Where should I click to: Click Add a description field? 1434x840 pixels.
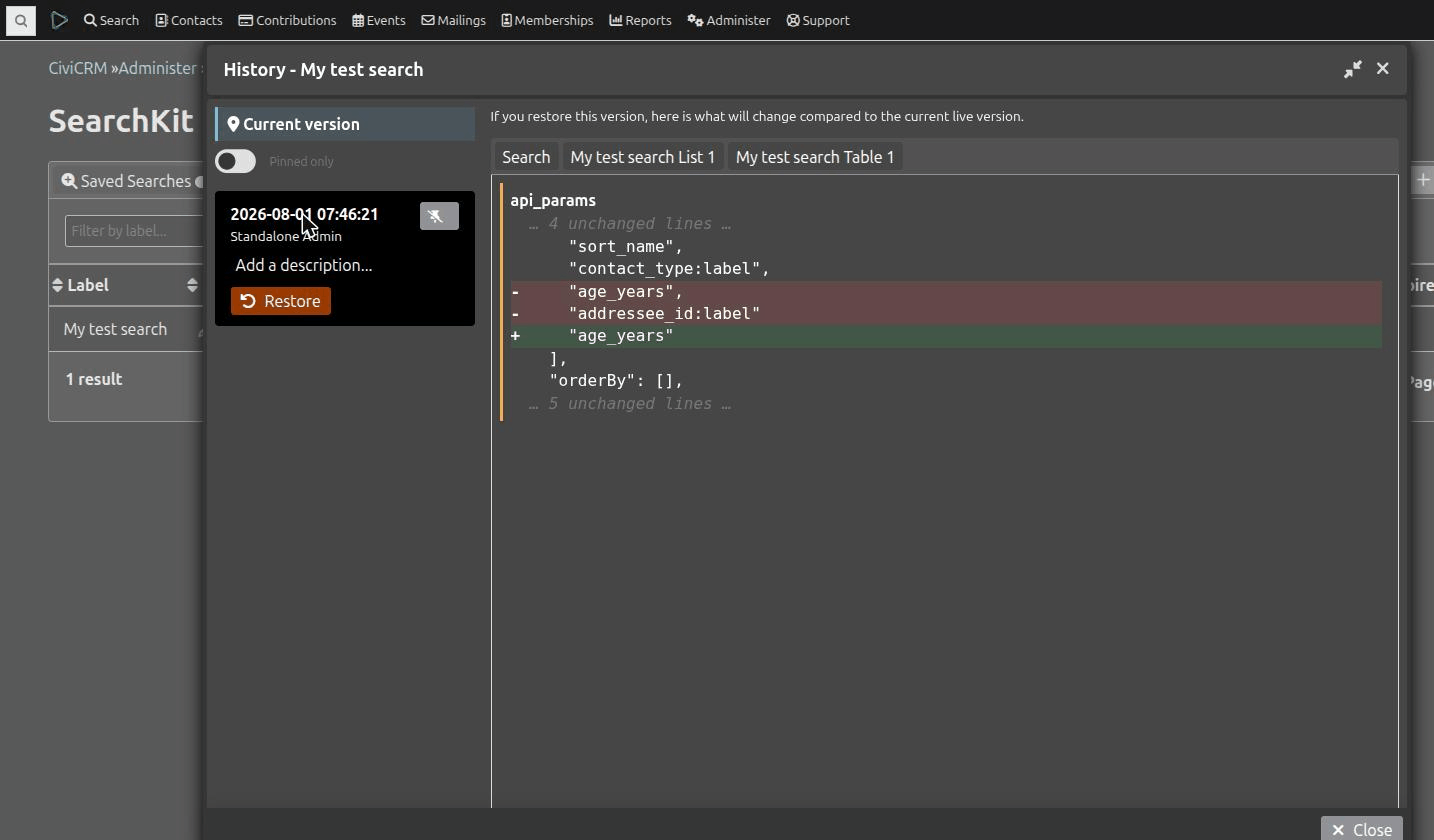click(304, 265)
